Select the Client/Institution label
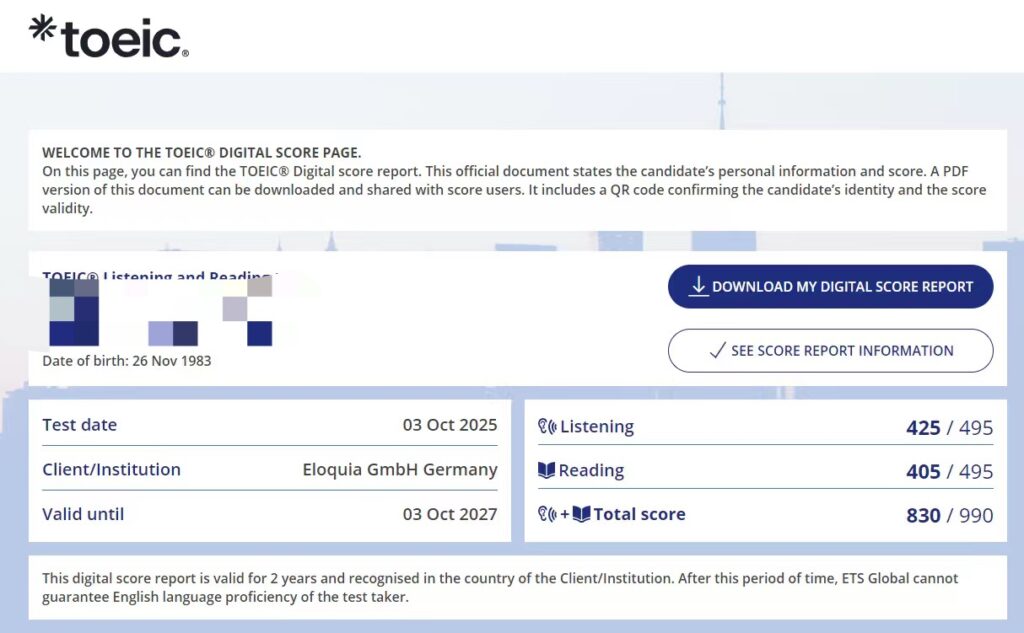This screenshot has width=1024, height=633. pos(111,470)
